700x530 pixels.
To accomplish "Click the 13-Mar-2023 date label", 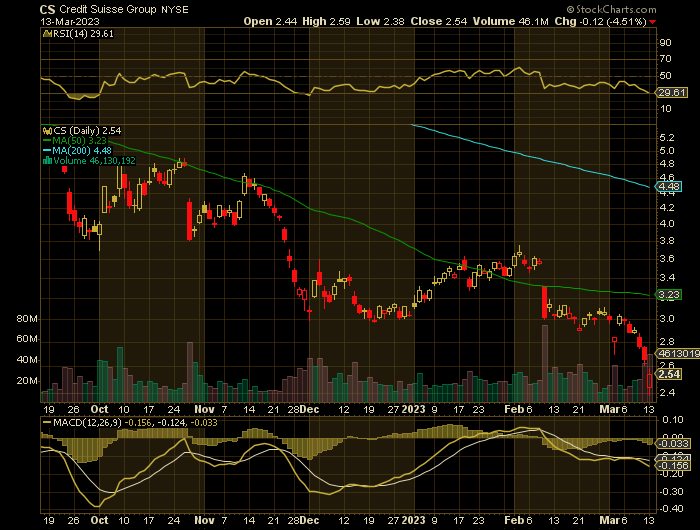I will coord(70,21).
